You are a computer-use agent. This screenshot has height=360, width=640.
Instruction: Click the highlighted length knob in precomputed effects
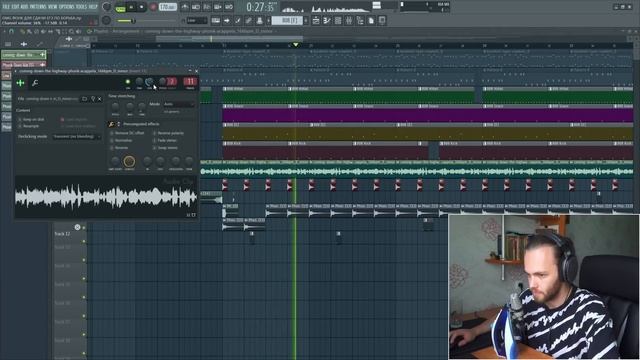coord(129,161)
